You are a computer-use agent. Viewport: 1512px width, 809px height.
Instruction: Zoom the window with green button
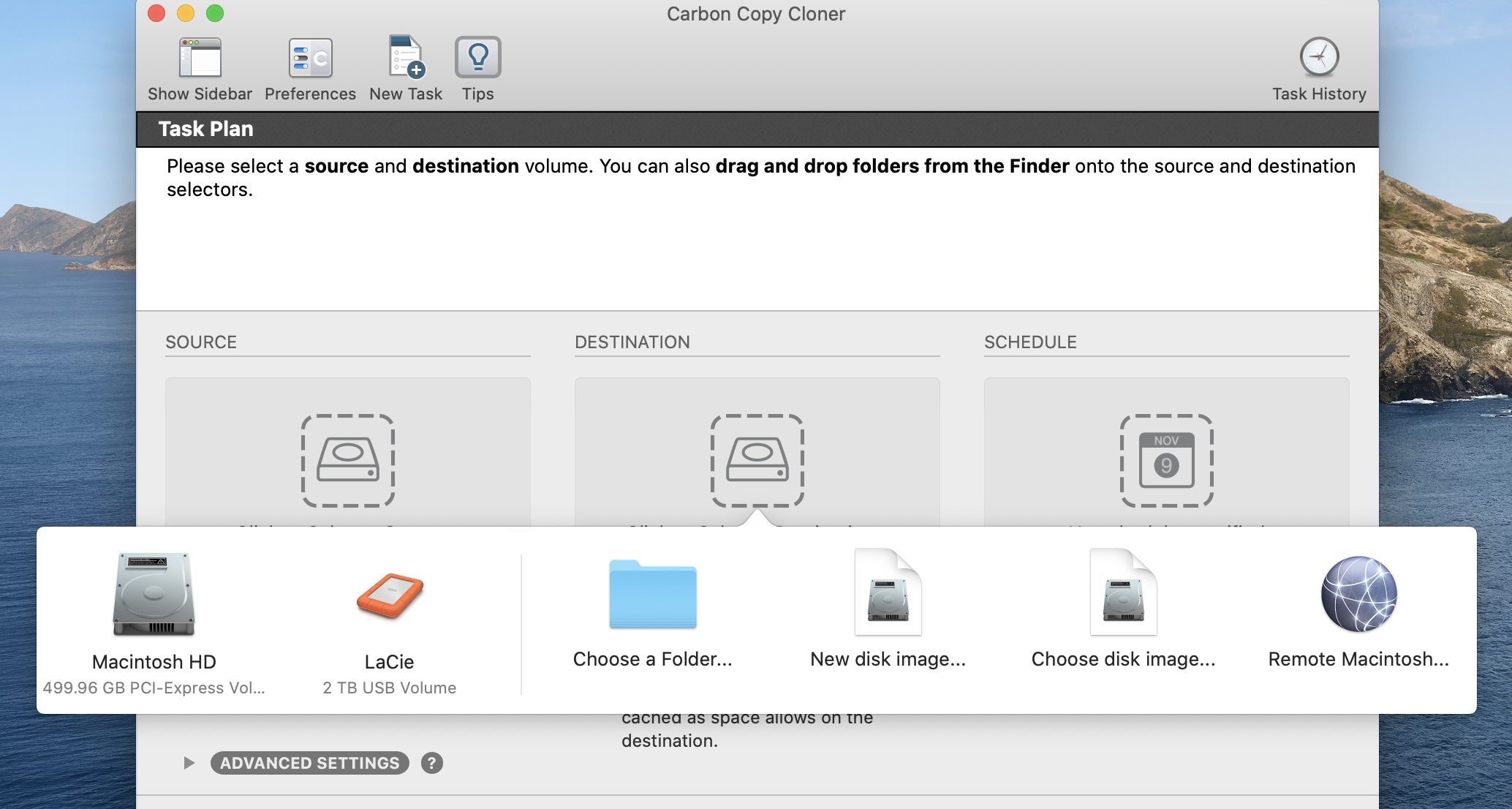215,13
